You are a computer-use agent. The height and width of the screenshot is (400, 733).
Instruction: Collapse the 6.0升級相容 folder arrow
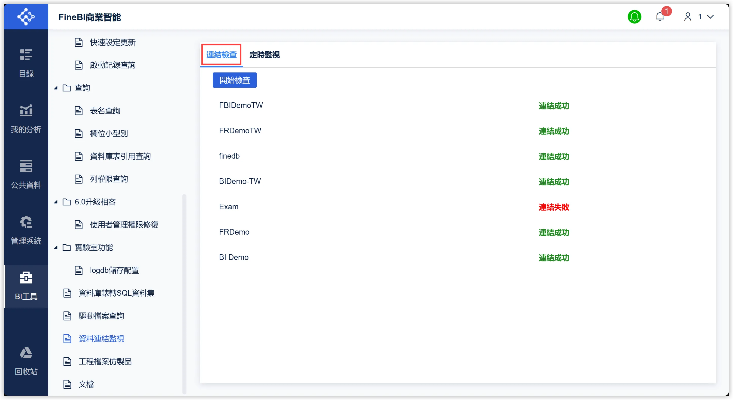[x=56, y=202]
